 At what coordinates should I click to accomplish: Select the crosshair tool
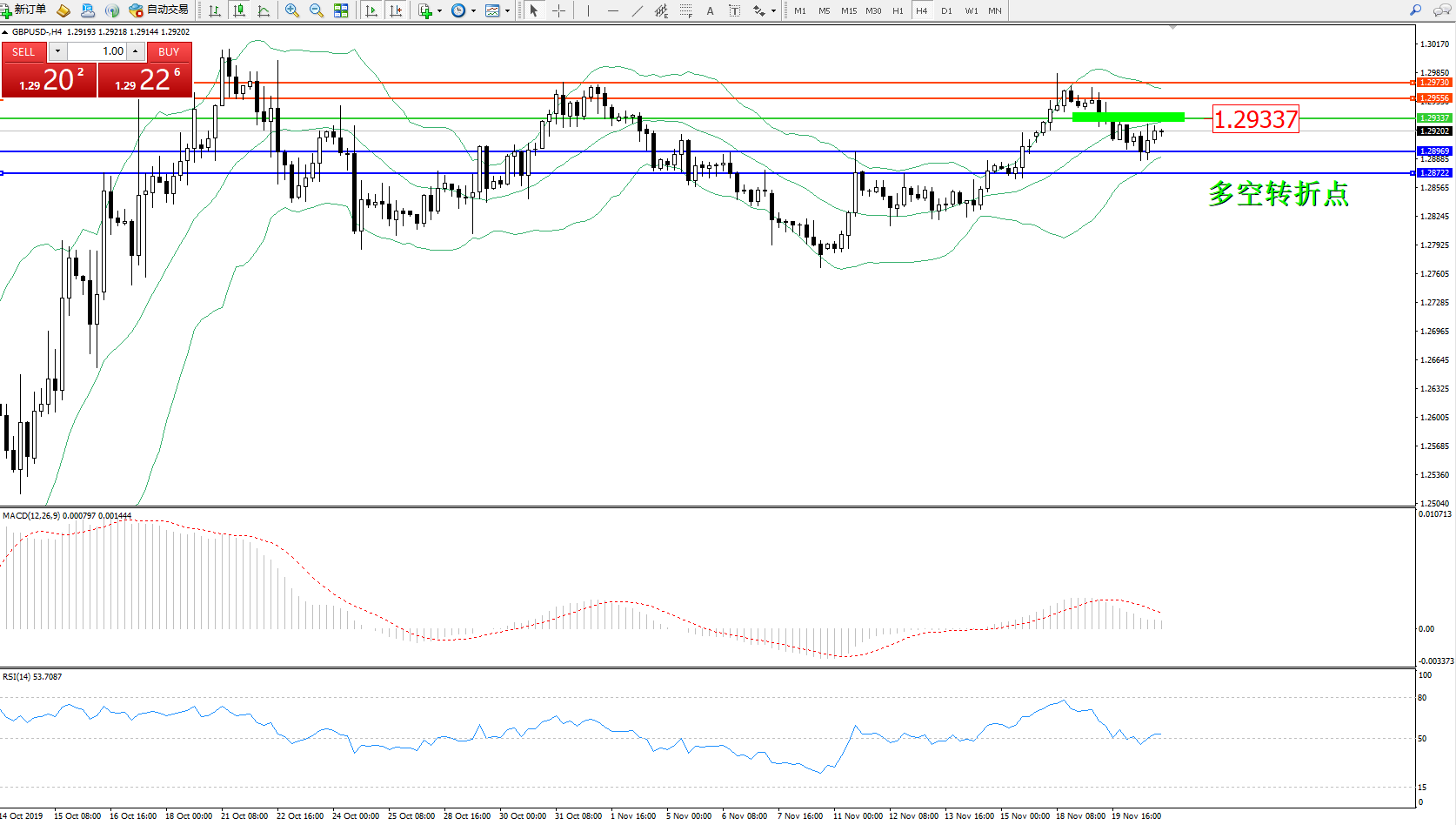(x=558, y=10)
